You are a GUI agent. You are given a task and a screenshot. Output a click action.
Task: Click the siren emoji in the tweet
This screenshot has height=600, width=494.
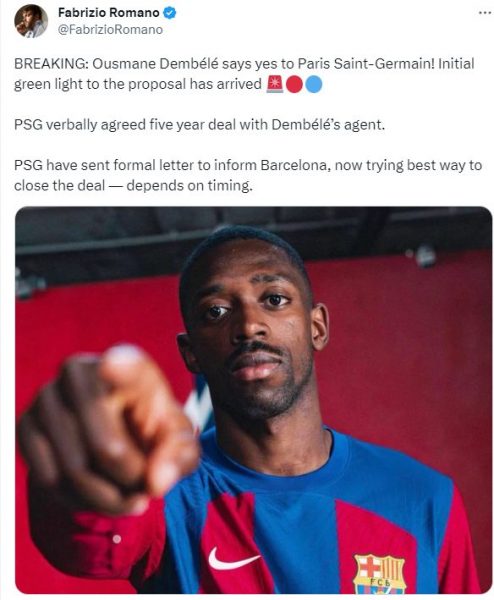[x=275, y=84]
